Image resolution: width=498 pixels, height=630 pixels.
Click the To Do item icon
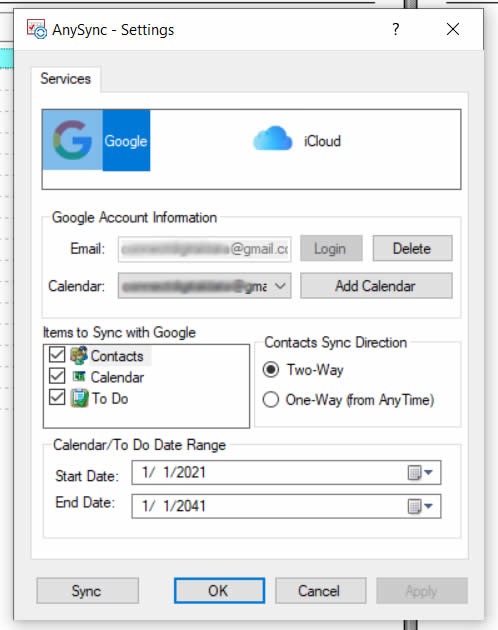point(79,398)
